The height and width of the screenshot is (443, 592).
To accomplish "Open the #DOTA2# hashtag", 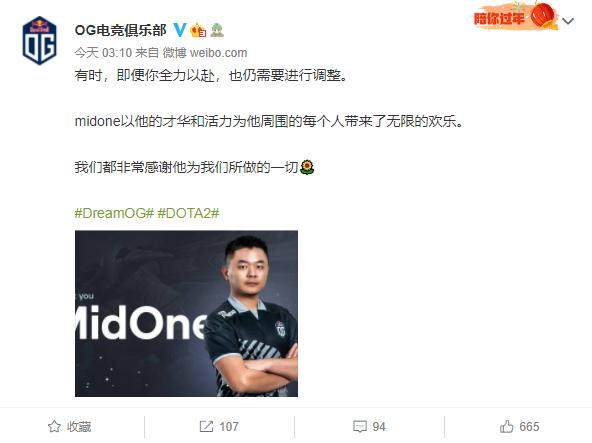I will (x=188, y=213).
